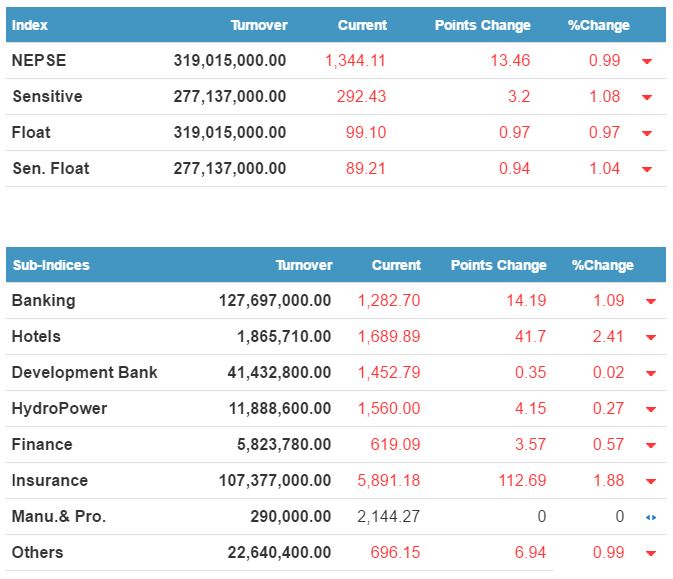The image size is (673, 579).
Task: Click the Insurance sub-index label
Action: [49, 480]
